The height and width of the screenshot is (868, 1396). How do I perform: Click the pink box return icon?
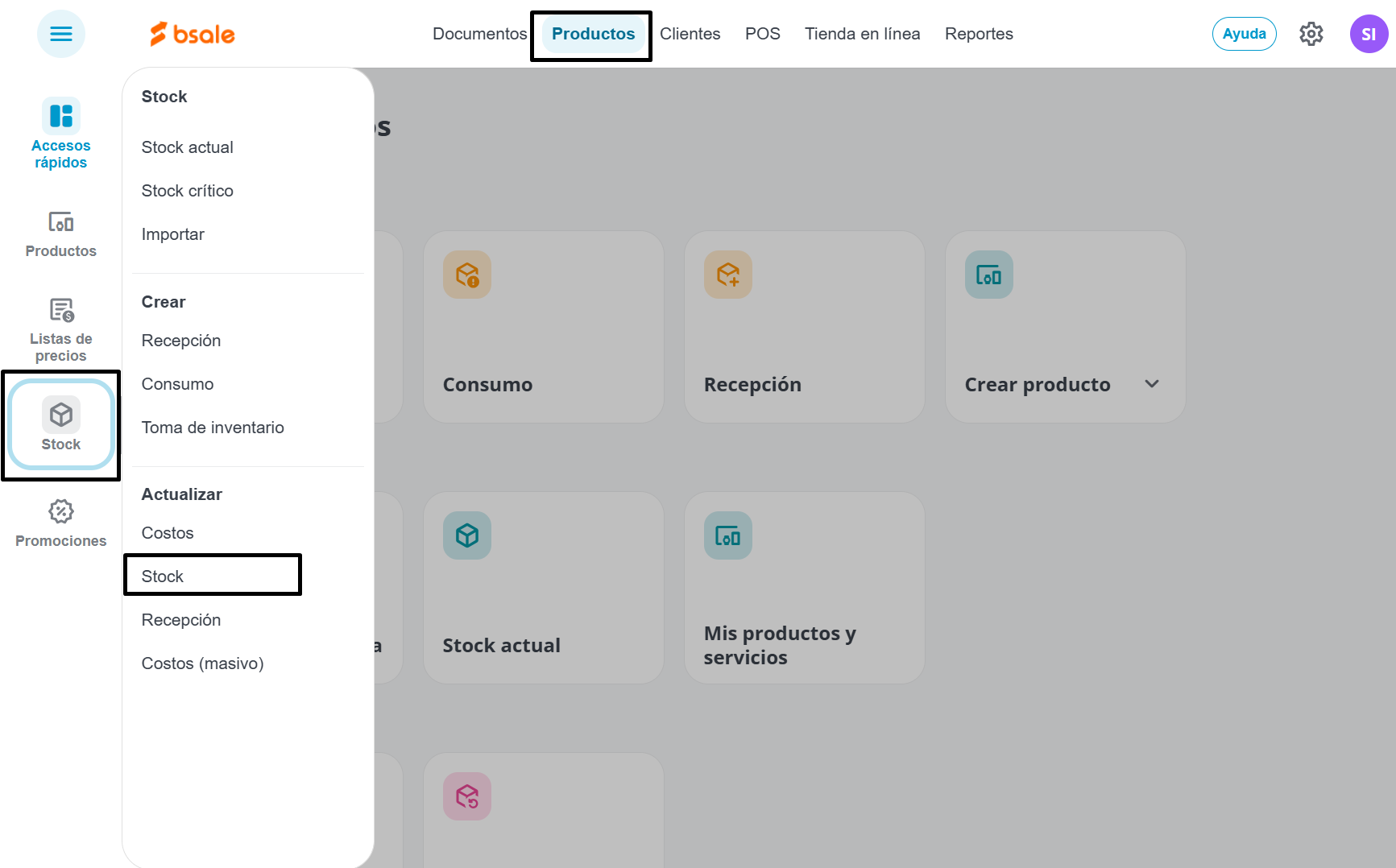click(467, 796)
